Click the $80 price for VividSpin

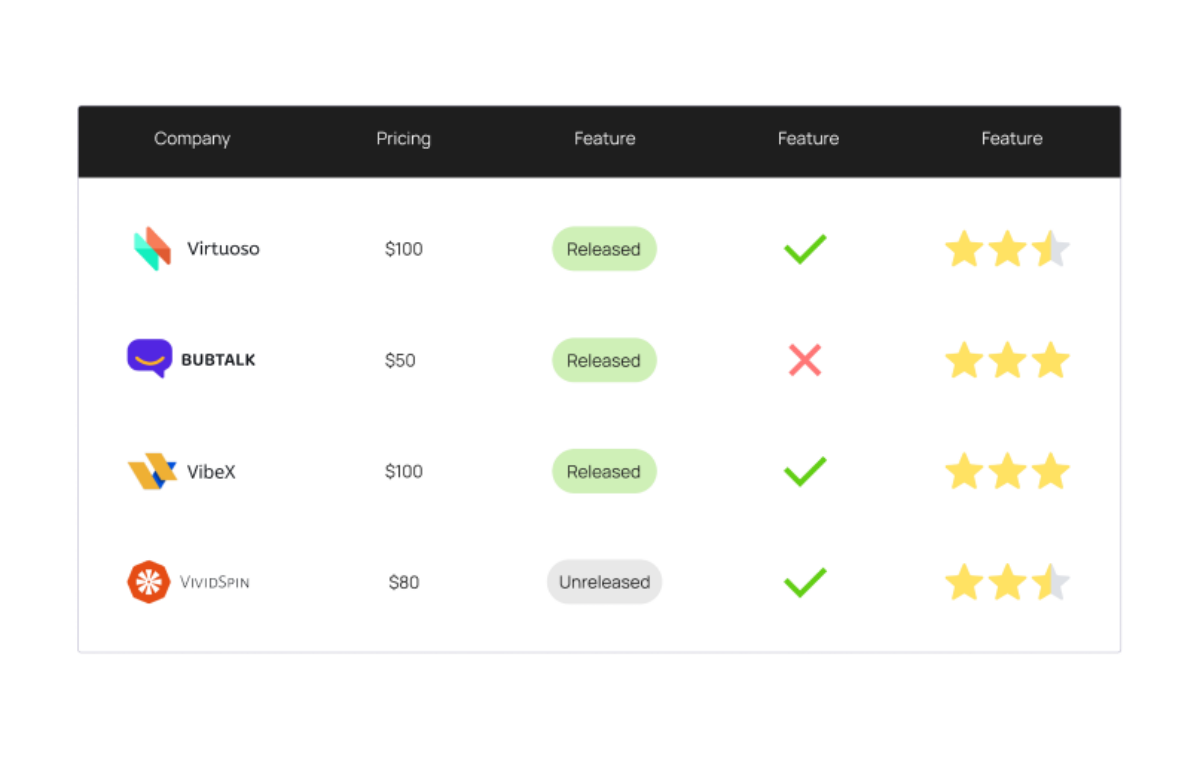(404, 582)
